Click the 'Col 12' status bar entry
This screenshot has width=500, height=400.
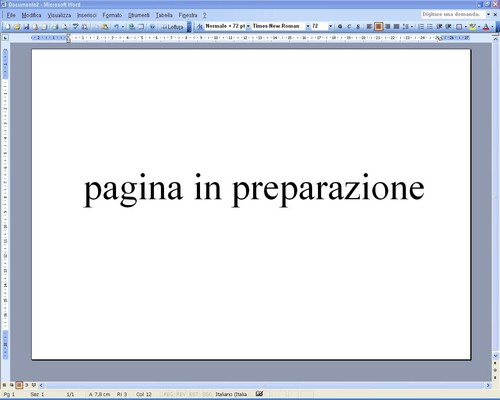coord(144,394)
